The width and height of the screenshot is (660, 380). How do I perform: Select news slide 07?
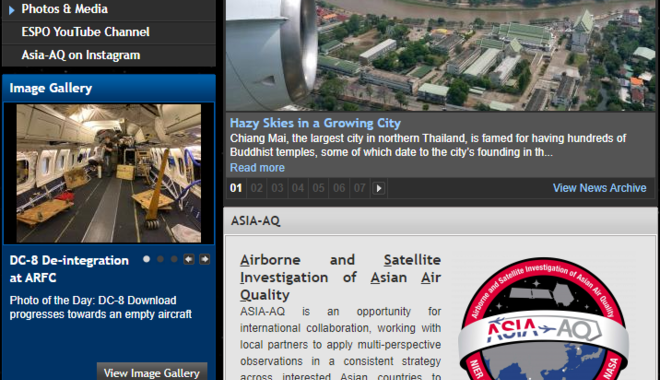pos(359,188)
